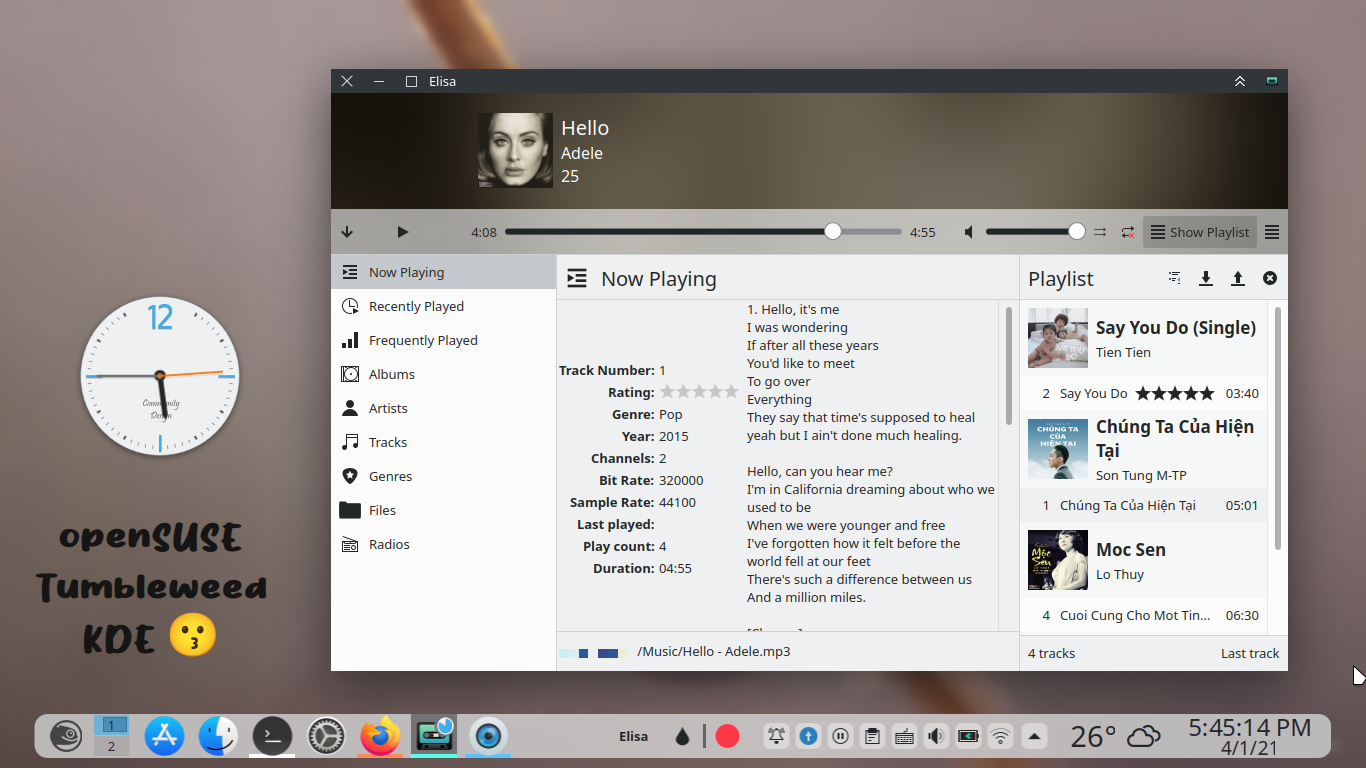Open the Now Playing view in sidebar
This screenshot has width=1366, height=768.
coord(444,272)
